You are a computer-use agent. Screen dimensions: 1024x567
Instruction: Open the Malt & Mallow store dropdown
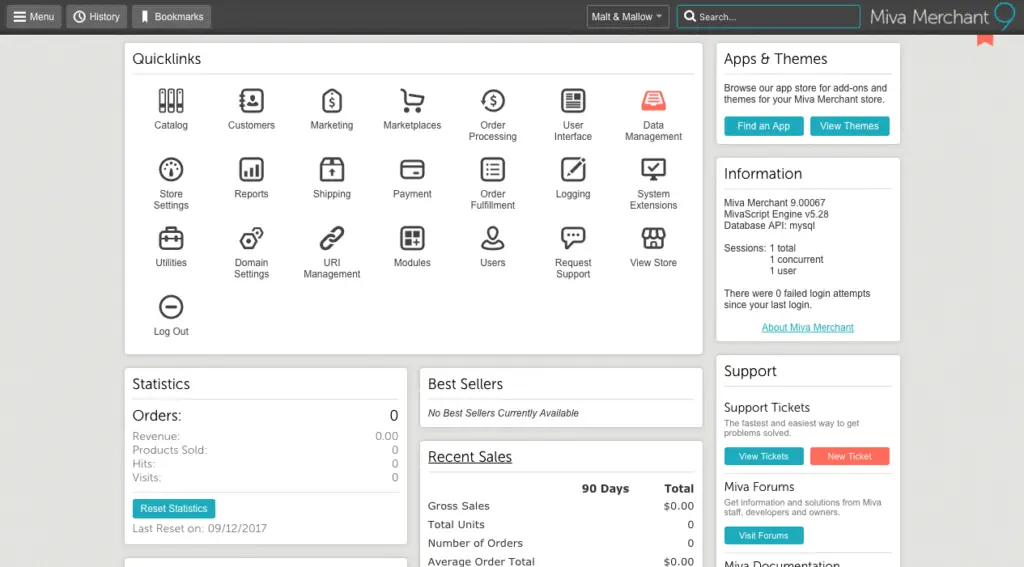point(627,16)
